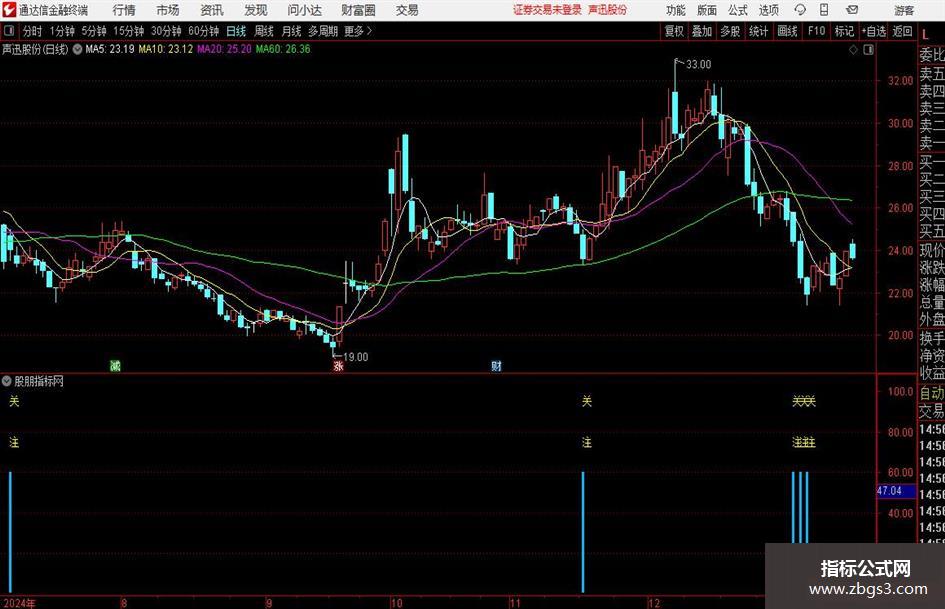Click the MA5: 23.19 indicator label
The image size is (945, 609).
tap(110, 49)
